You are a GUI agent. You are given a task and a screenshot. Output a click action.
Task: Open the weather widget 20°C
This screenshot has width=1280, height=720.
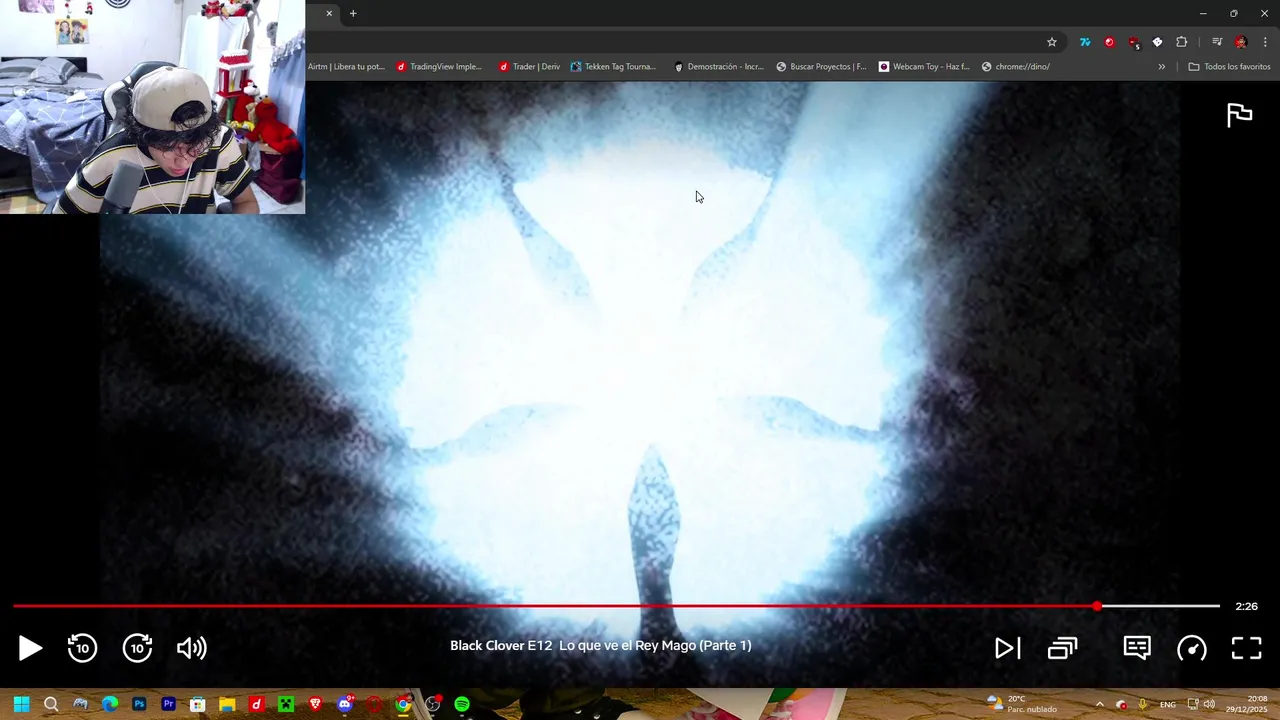(x=1022, y=704)
